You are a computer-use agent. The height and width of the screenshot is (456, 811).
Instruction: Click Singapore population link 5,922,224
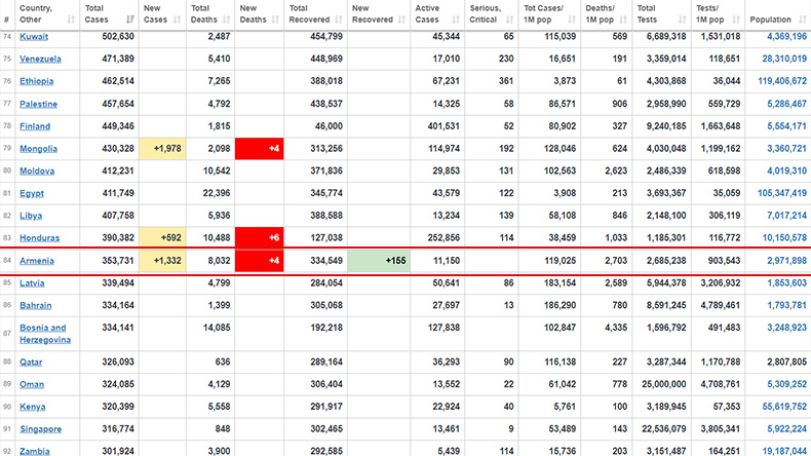787,429
